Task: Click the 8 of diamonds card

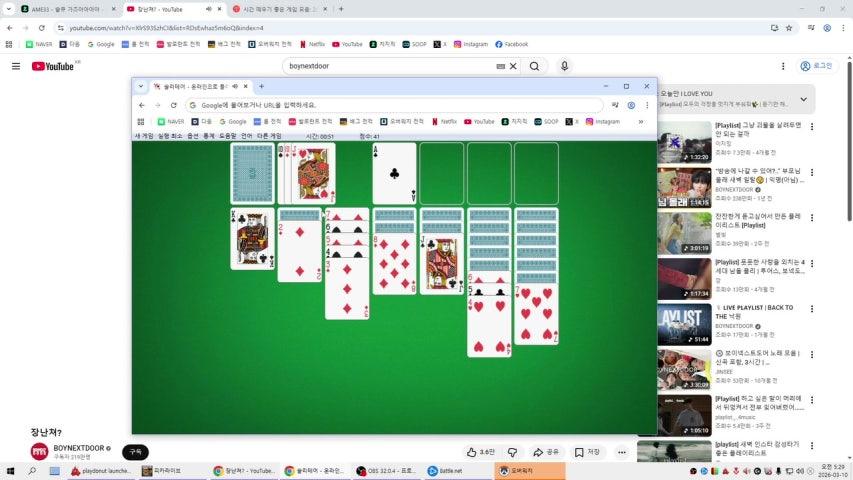Action: coord(394,264)
